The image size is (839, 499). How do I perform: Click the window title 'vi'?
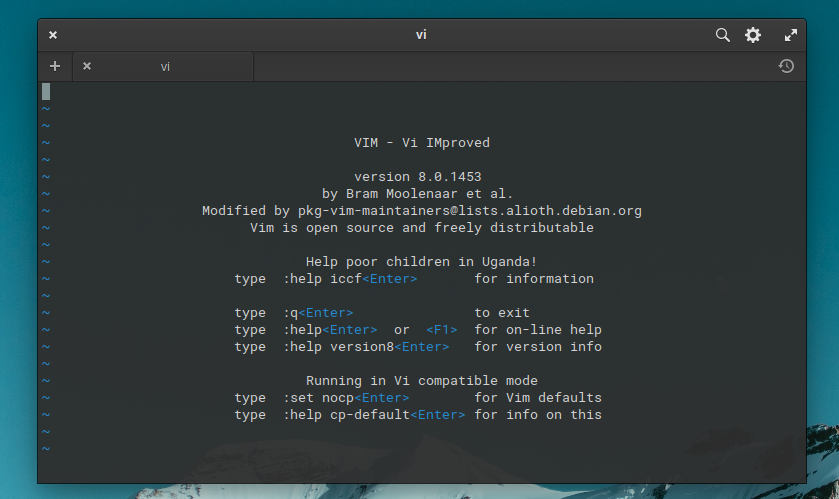tap(421, 35)
